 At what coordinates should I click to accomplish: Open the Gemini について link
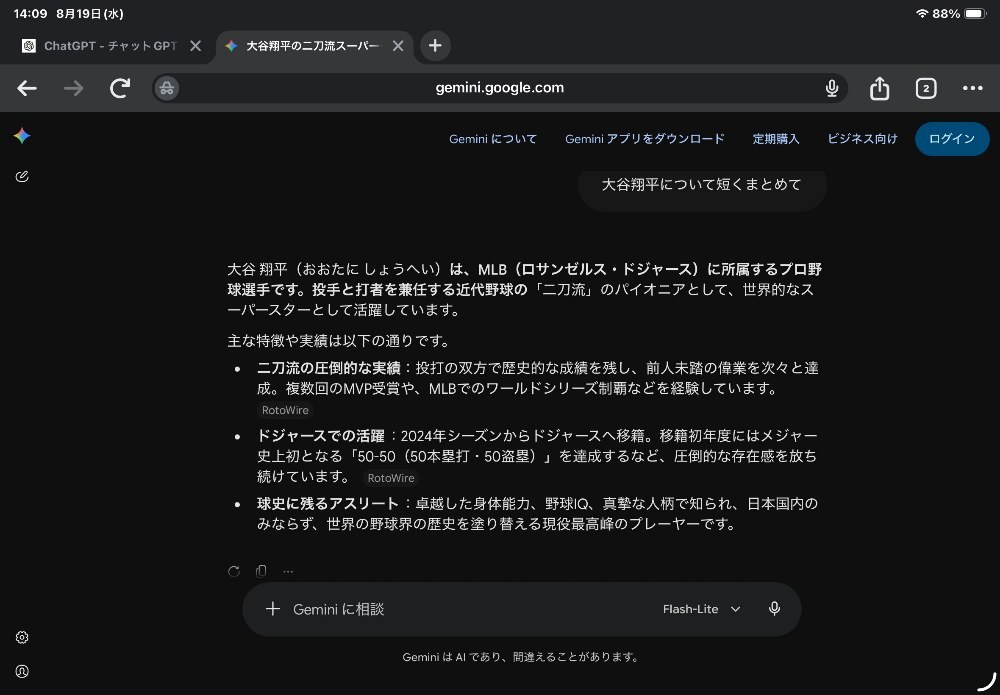click(x=493, y=139)
